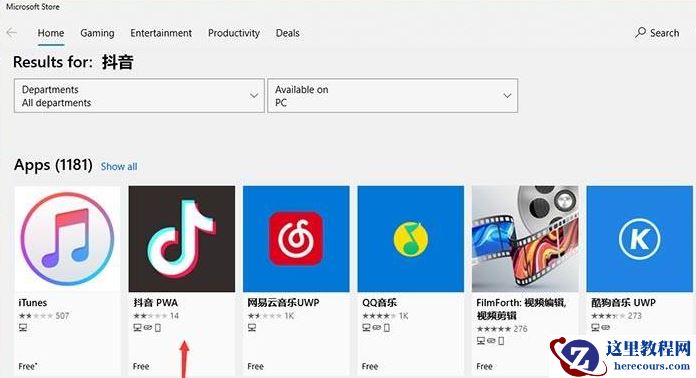Click the 网易云音乐UWP star rating 1K
Viewport: 696px width, 378px height.
271,316
